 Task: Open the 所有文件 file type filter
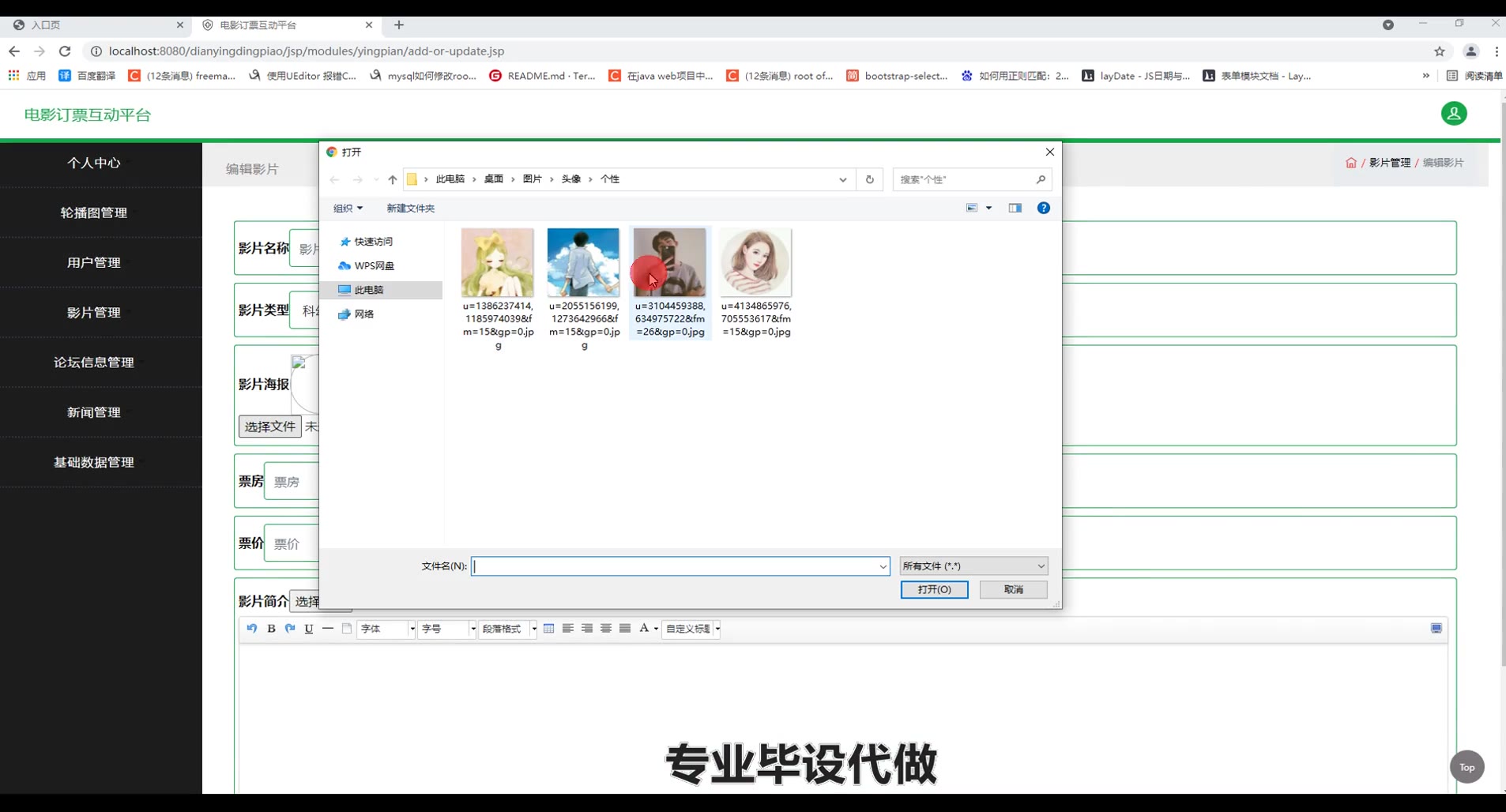pyautogui.click(x=973, y=566)
